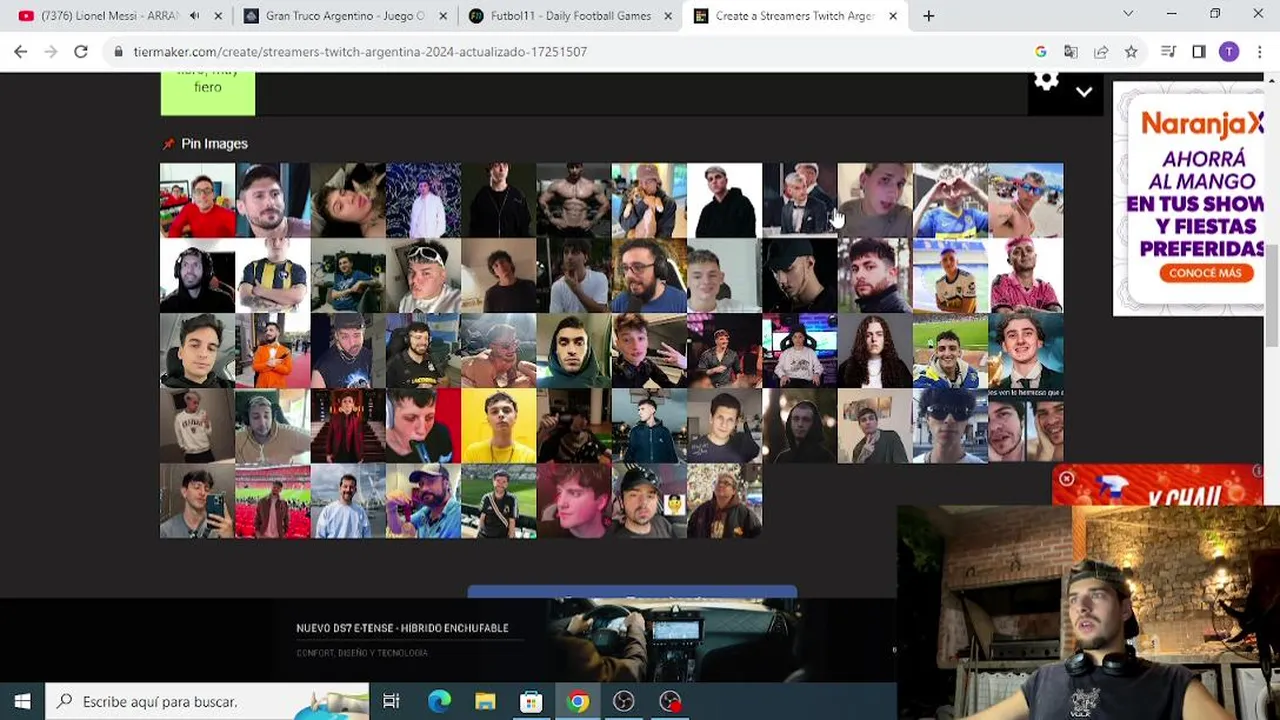Screen dimensions: 1280x720
Task: Reload the TierMaker page
Action: coord(81,52)
